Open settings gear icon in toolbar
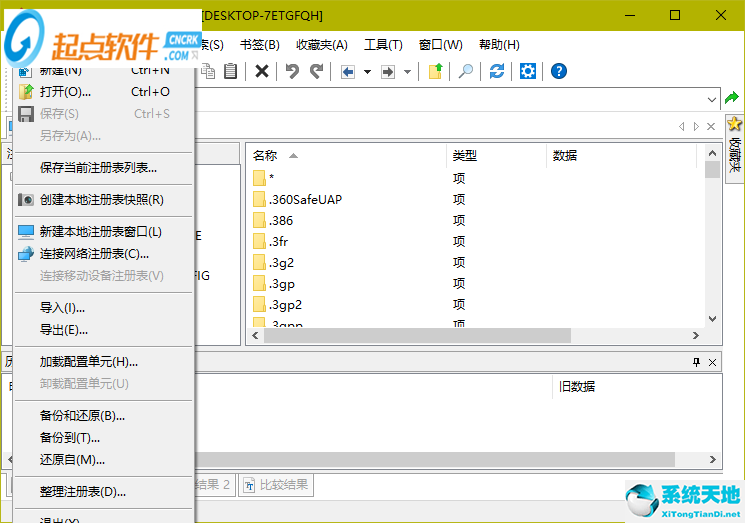Viewport: 745px width, 523px height. (x=528, y=71)
